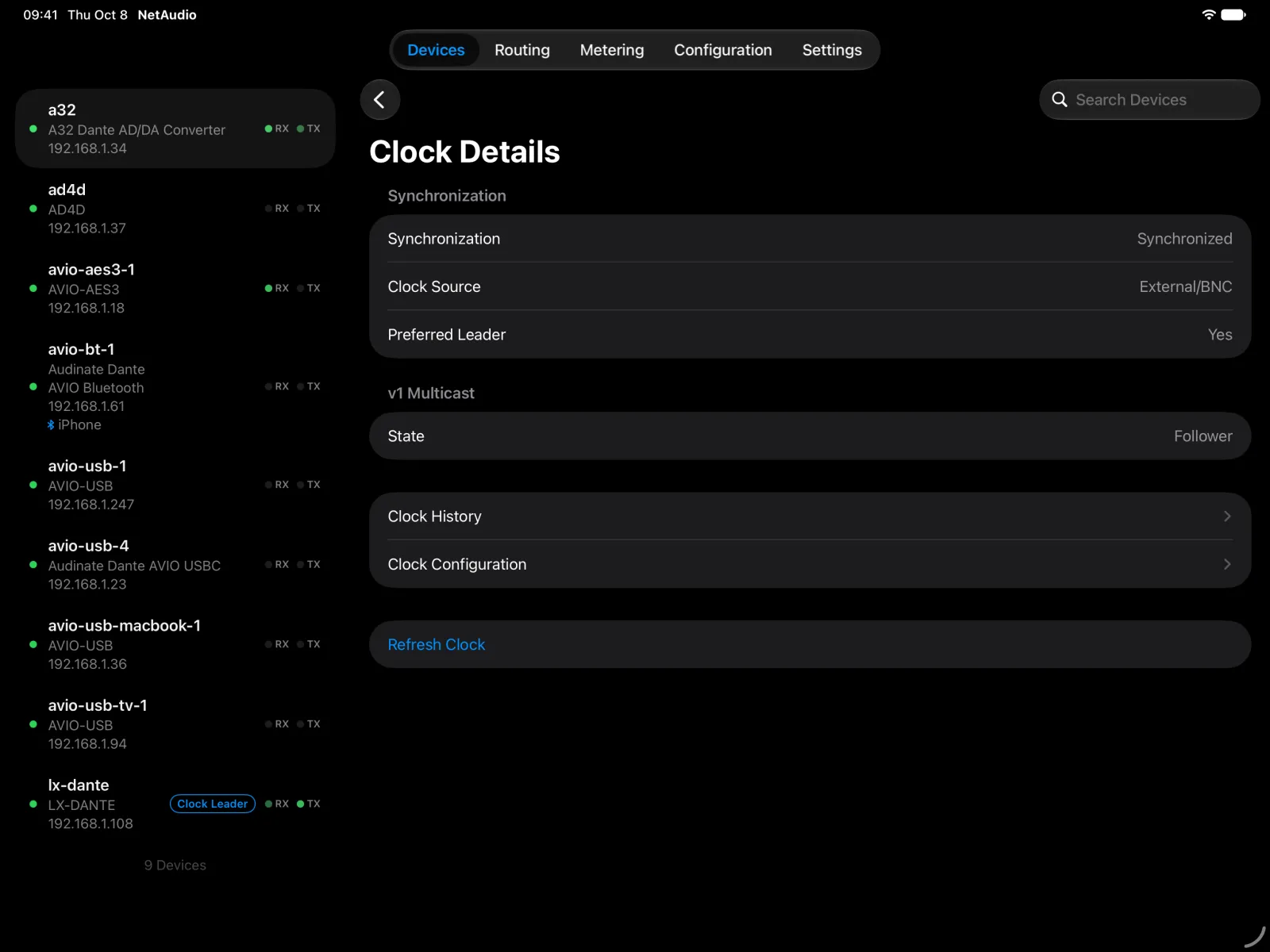This screenshot has width=1270, height=952.
Task: Open the Metering tab
Action: [612, 50]
